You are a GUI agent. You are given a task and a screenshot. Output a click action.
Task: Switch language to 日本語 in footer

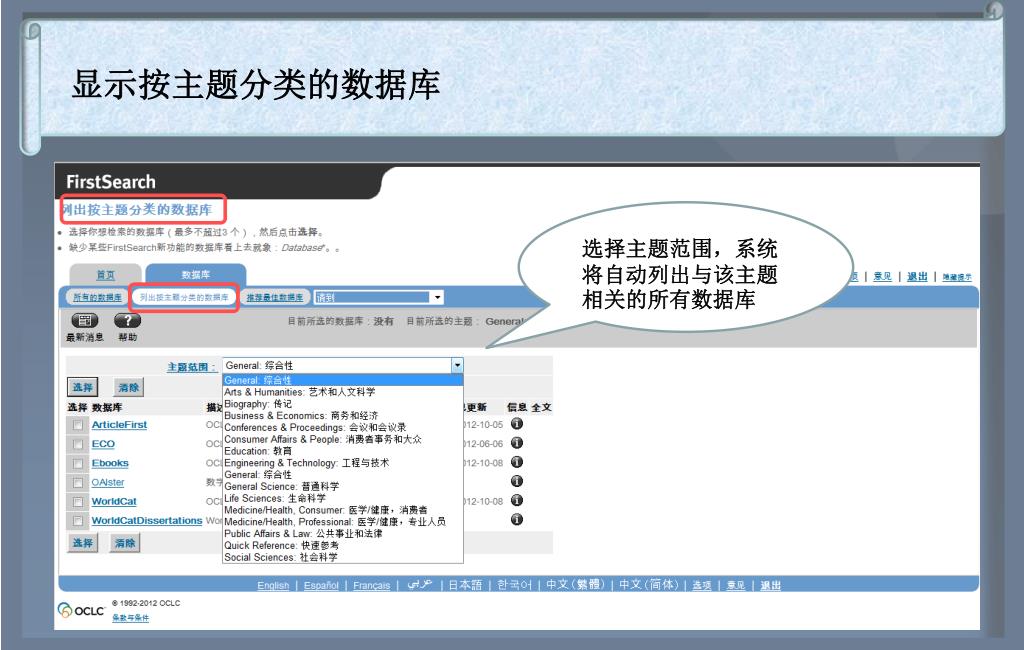(x=465, y=585)
